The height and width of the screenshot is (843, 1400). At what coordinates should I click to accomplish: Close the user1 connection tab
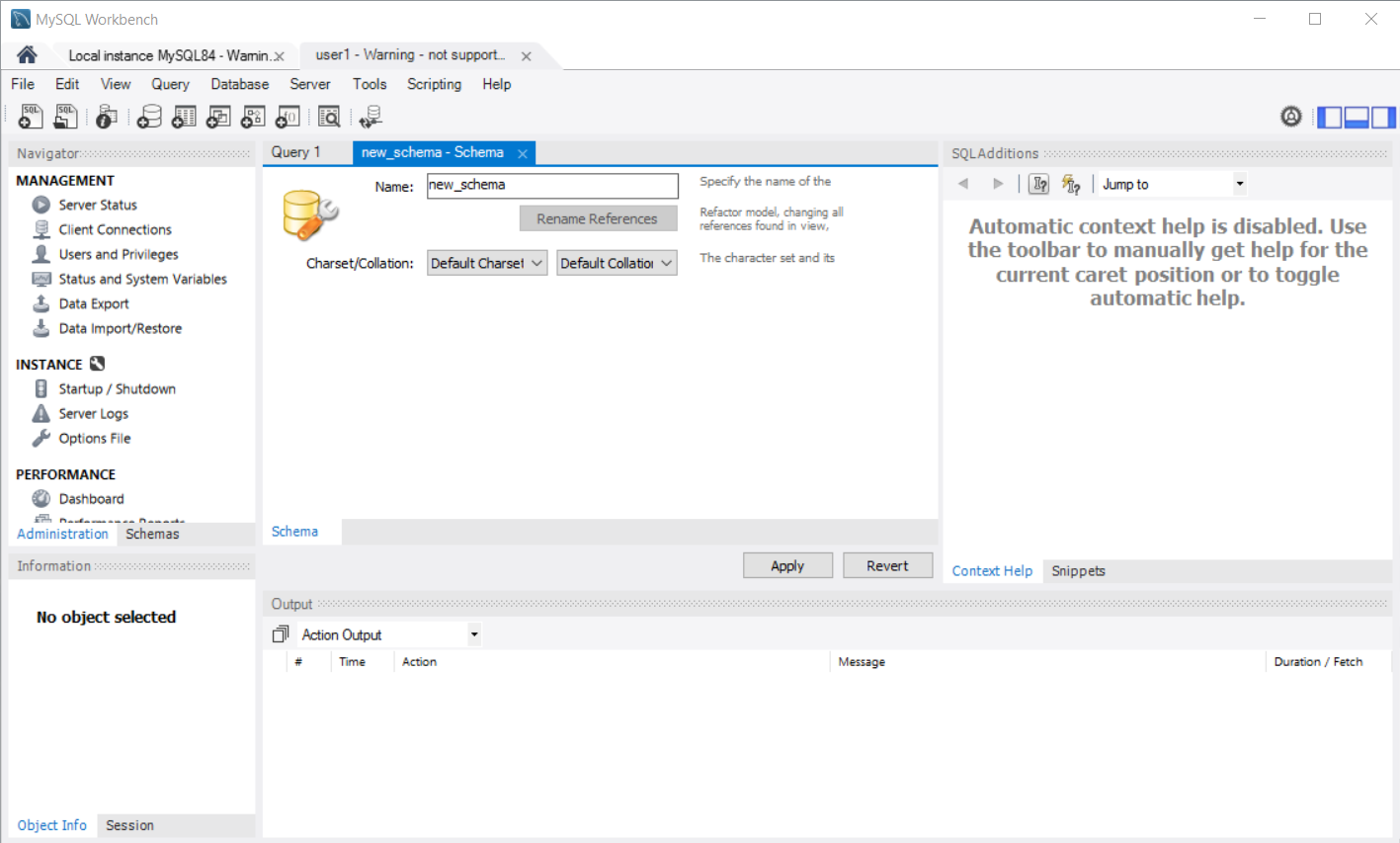pos(527,56)
